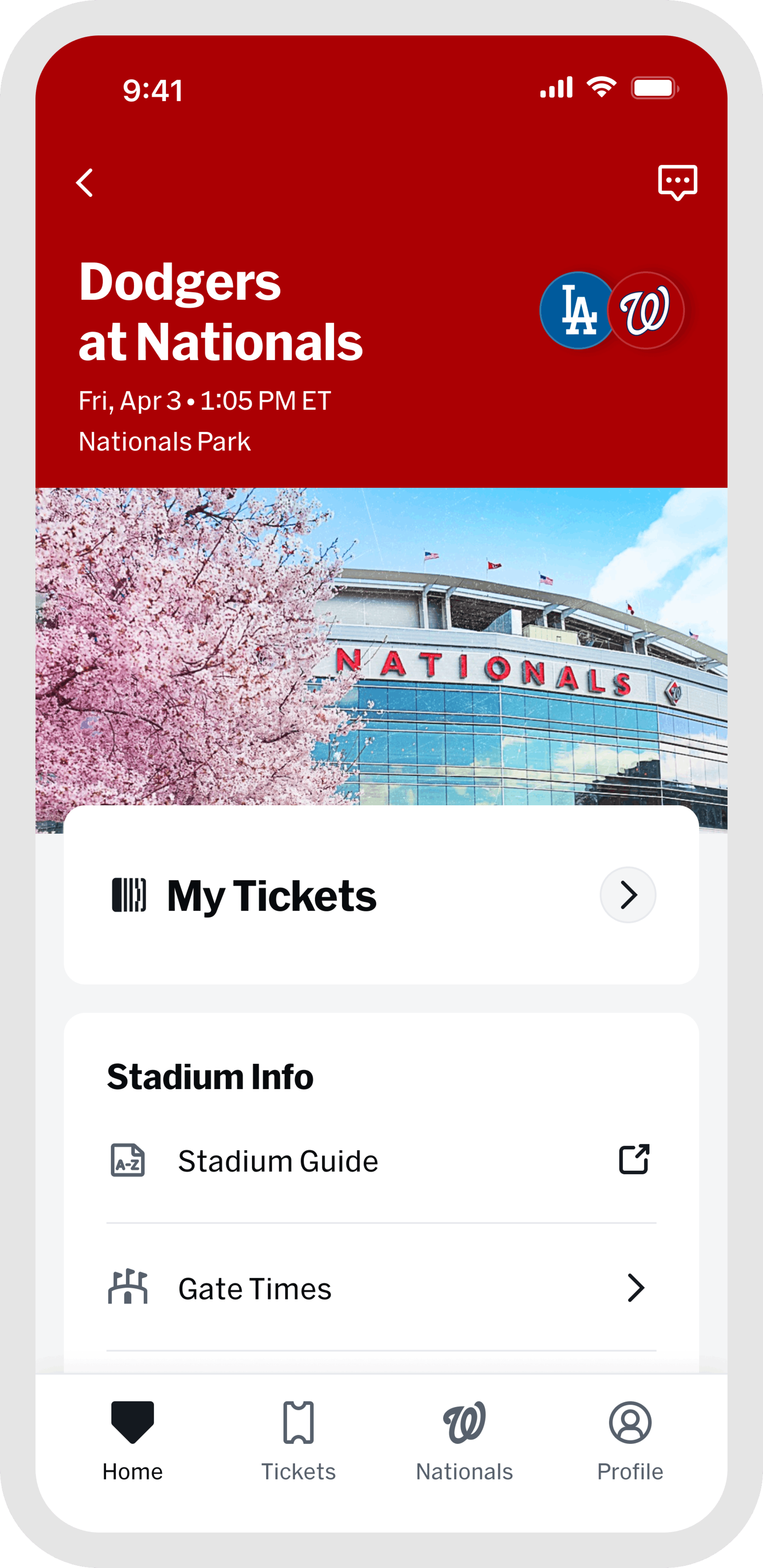Tap the Nationals Park venue text

(x=164, y=441)
